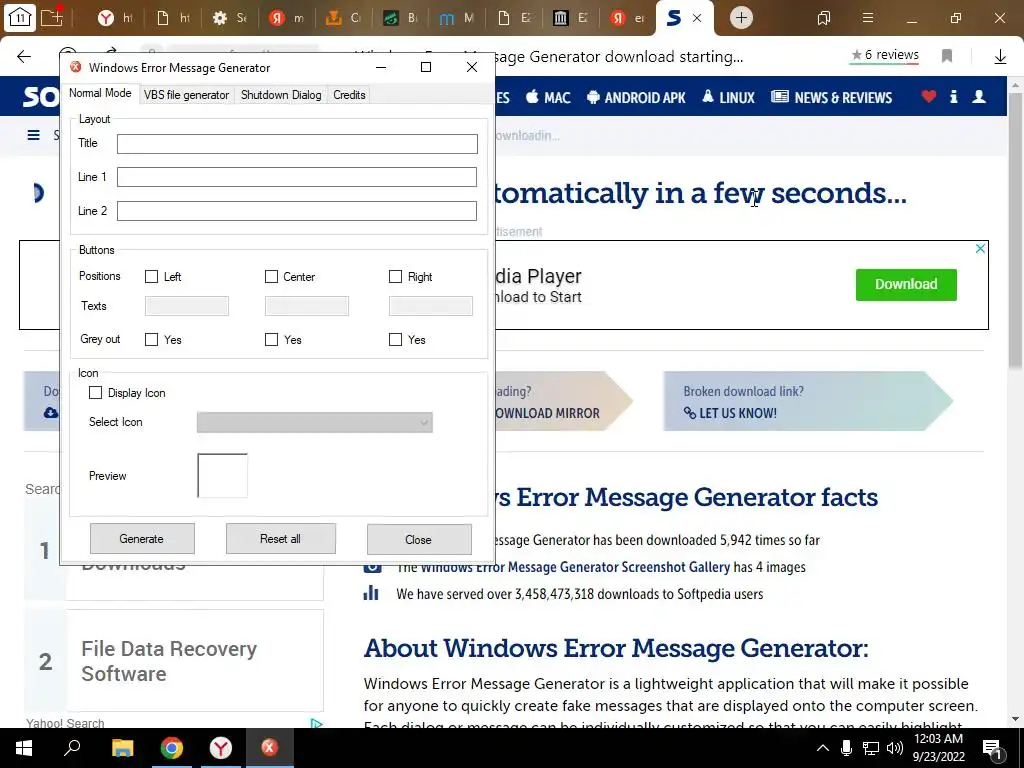Open Google Chrome from the taskbar

point(172,748)
